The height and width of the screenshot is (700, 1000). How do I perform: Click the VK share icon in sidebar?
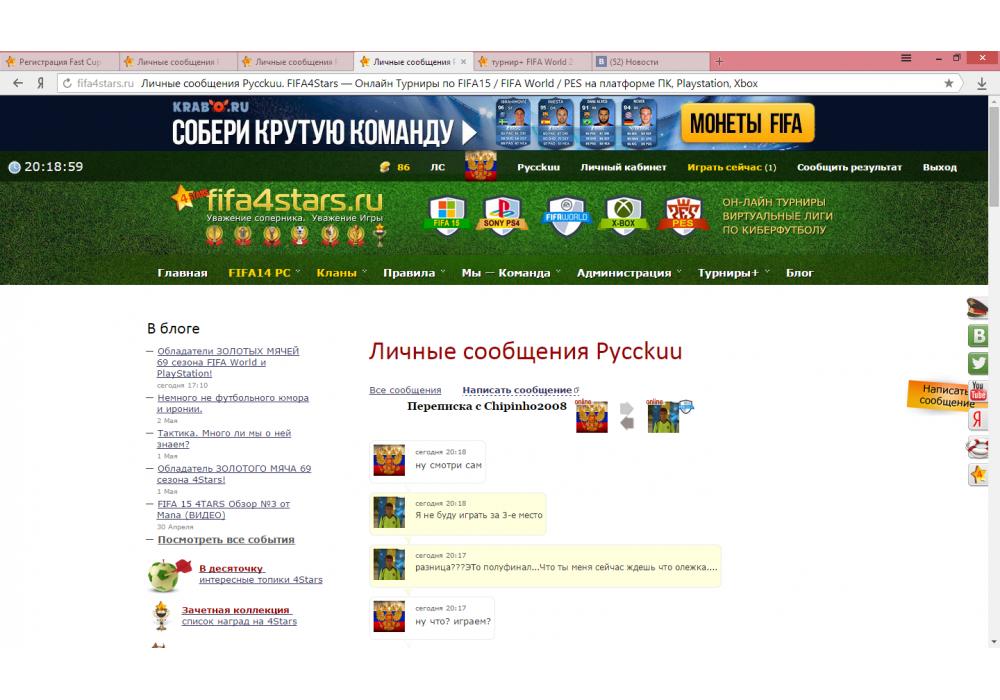pyautogui.click(x=978, y=335)
